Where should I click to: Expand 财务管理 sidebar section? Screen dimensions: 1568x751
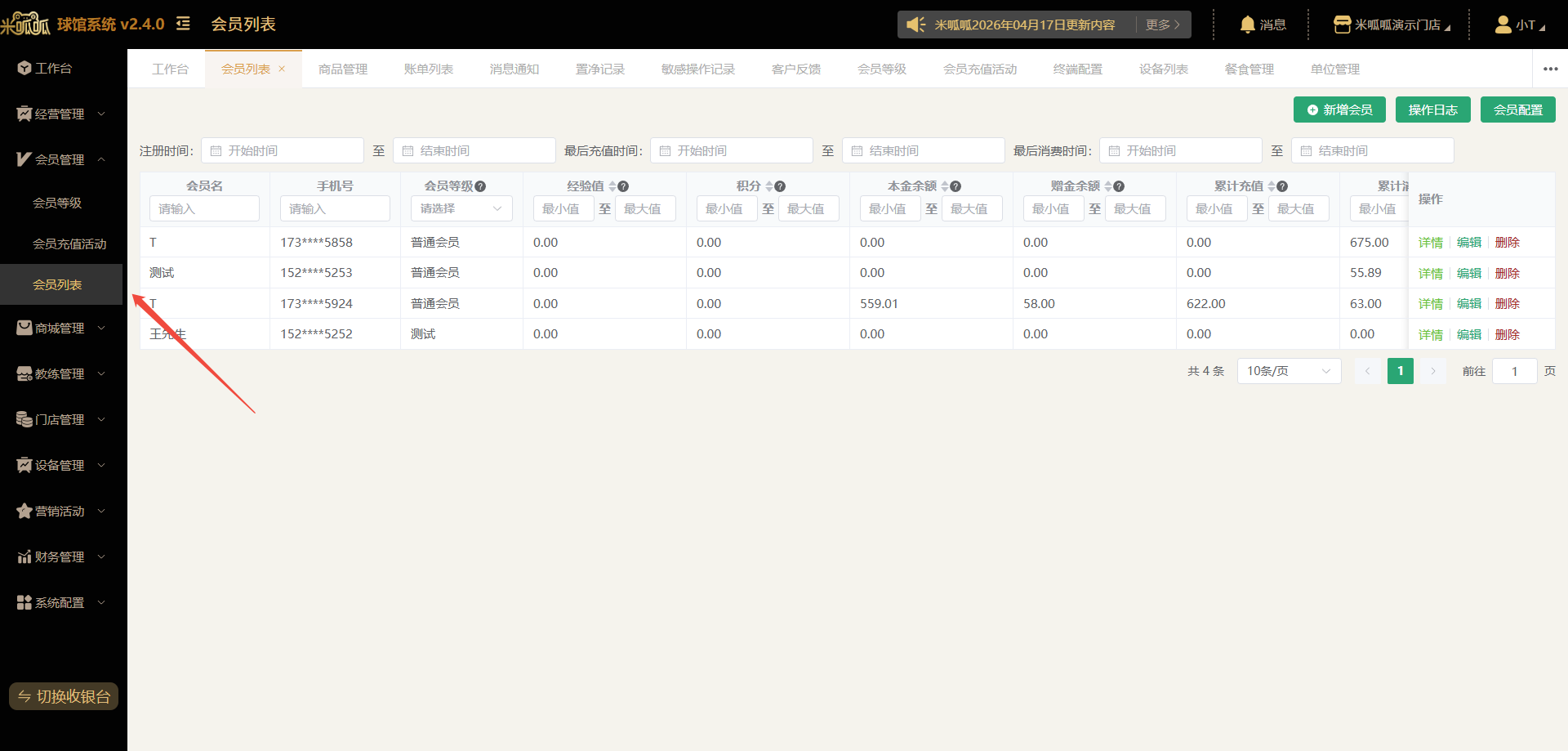(x=61, y=557)
